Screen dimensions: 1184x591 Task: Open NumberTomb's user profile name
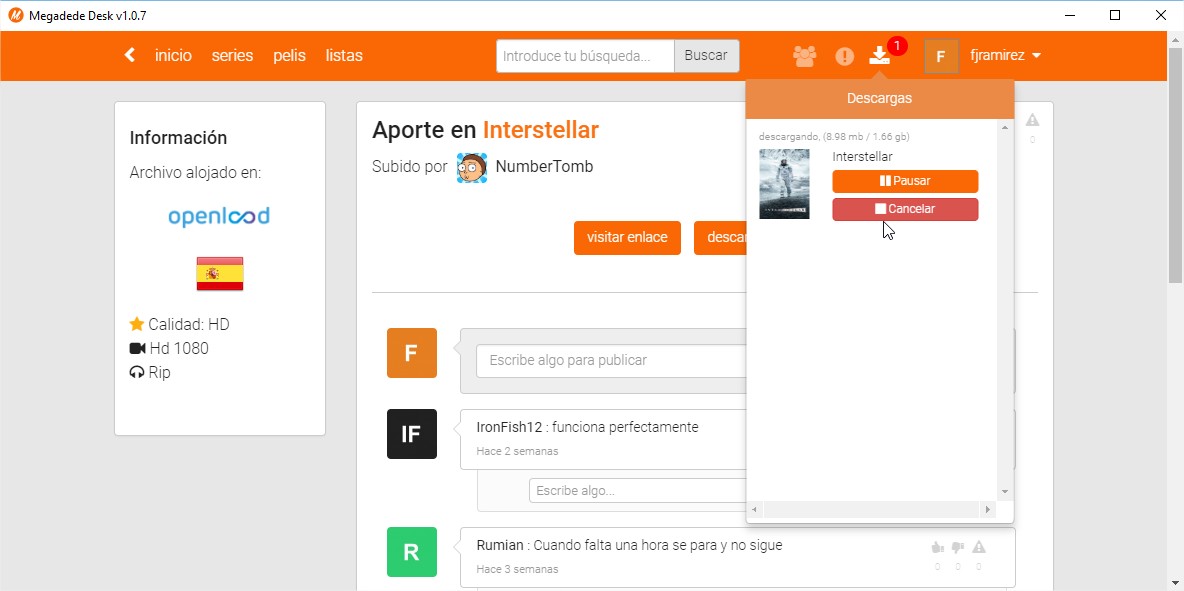click(x=544, y=167)
